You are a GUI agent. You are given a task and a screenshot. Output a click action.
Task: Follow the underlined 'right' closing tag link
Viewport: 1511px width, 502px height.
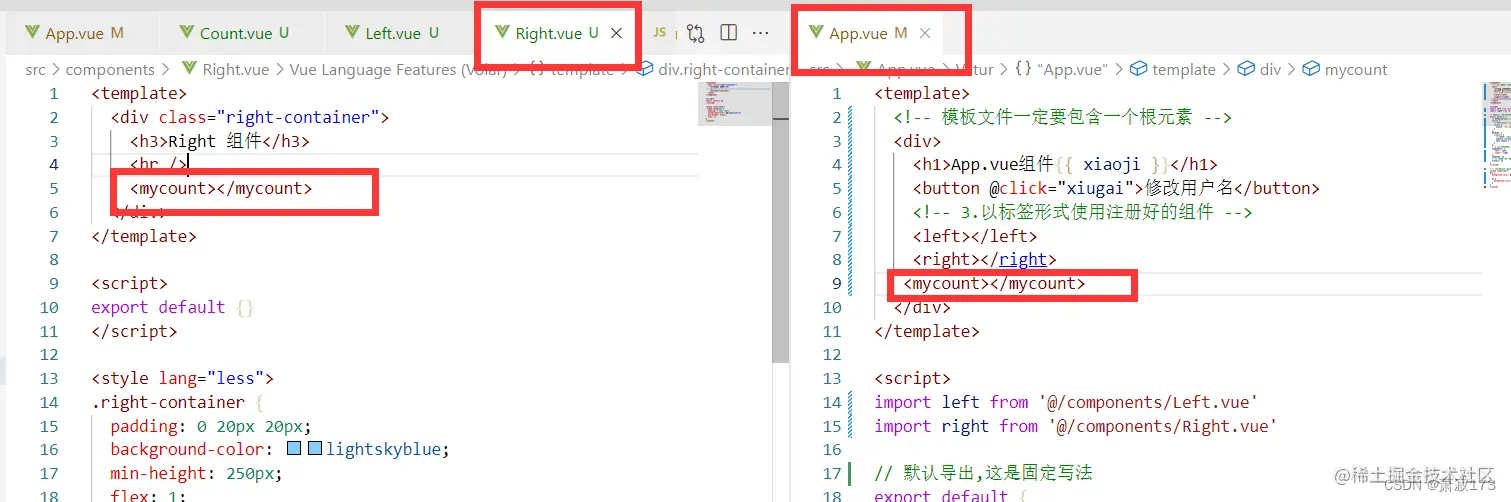pyautogui.click(x=1023, y=260)
